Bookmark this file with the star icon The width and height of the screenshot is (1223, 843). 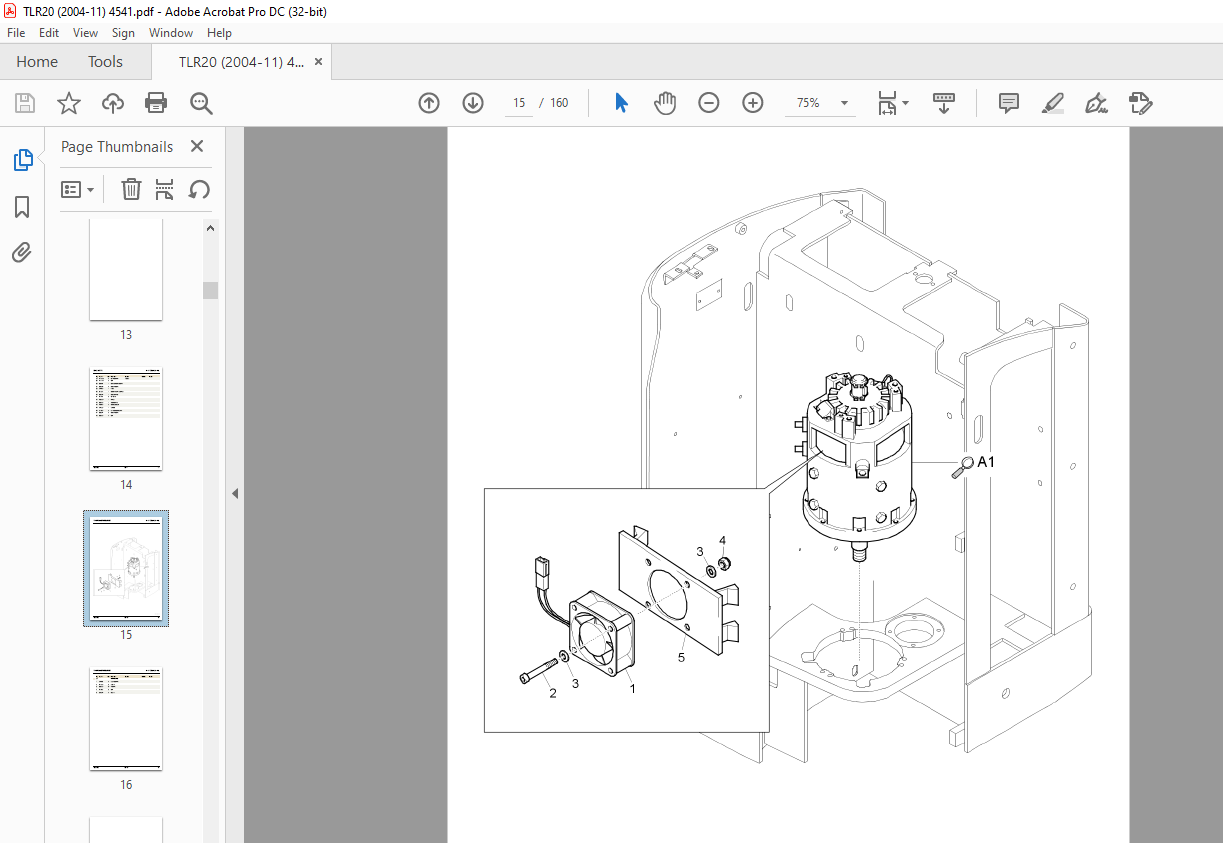[x=68, y=103]
